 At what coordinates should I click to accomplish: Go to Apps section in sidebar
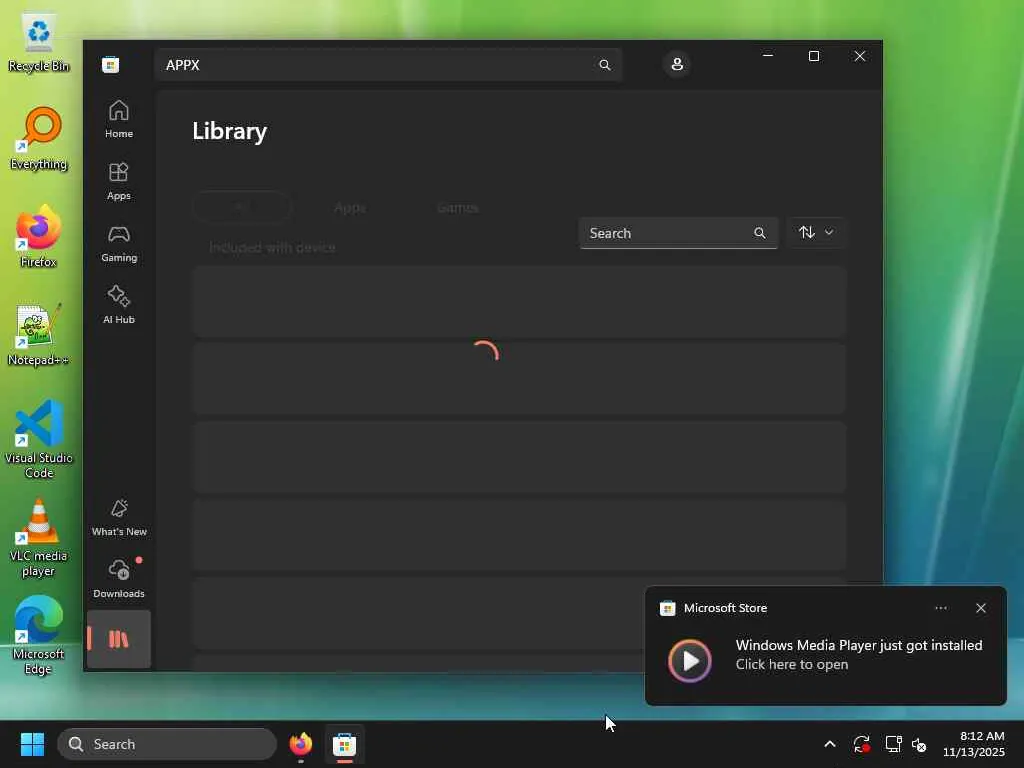click(x=119, y=182)
